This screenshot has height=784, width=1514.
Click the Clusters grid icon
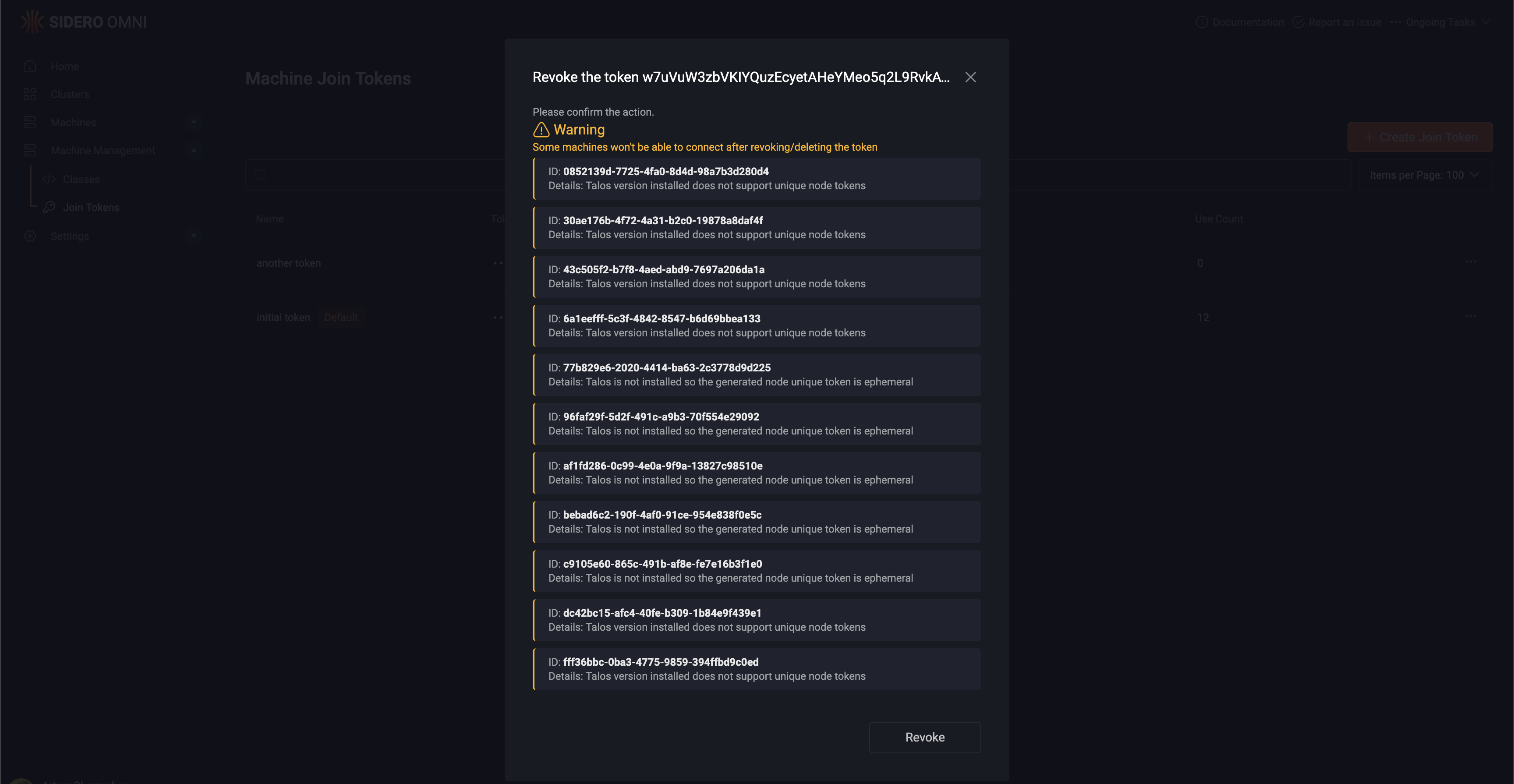30,95
